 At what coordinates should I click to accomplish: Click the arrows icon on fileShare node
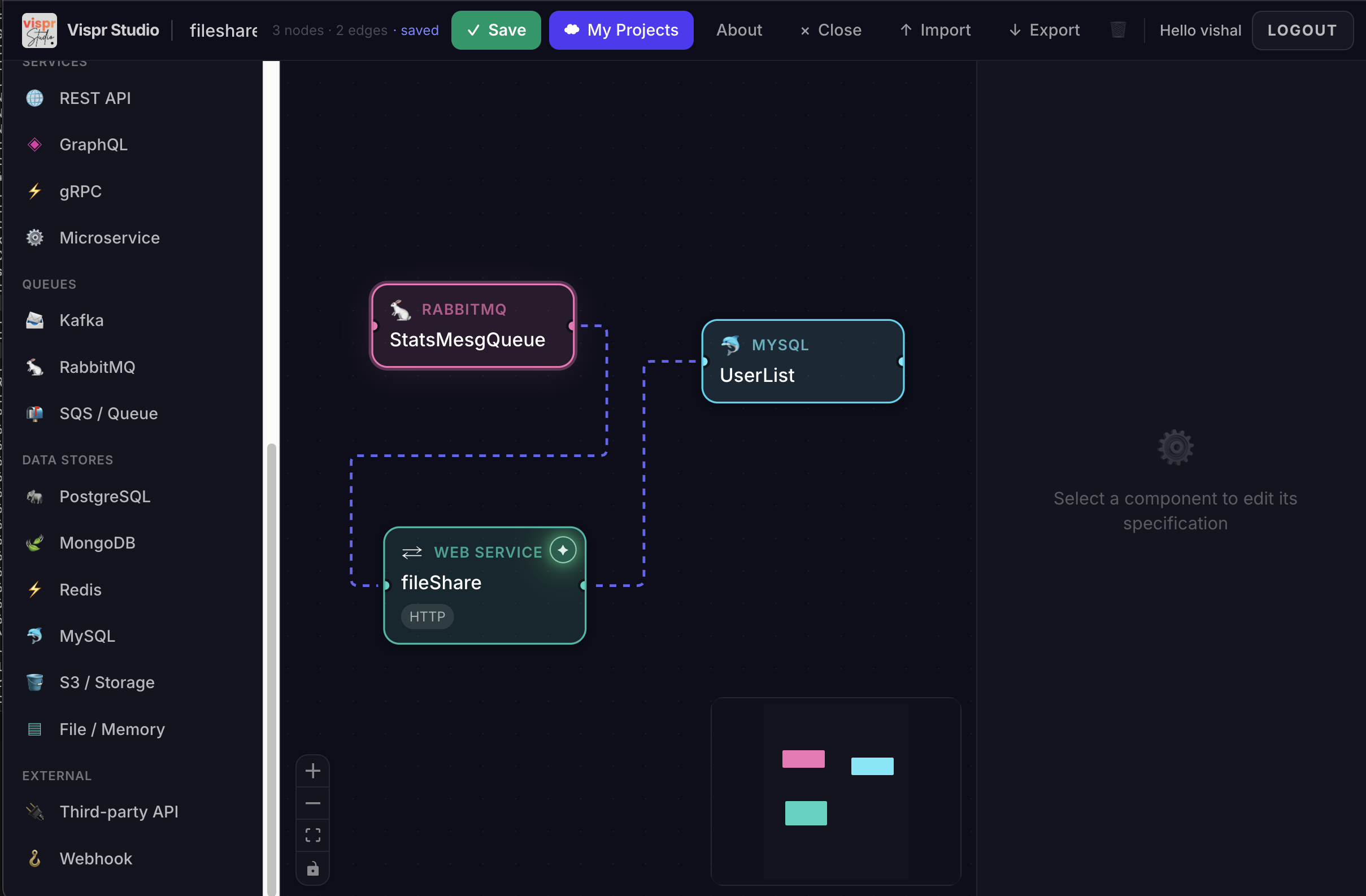point(412,552)
